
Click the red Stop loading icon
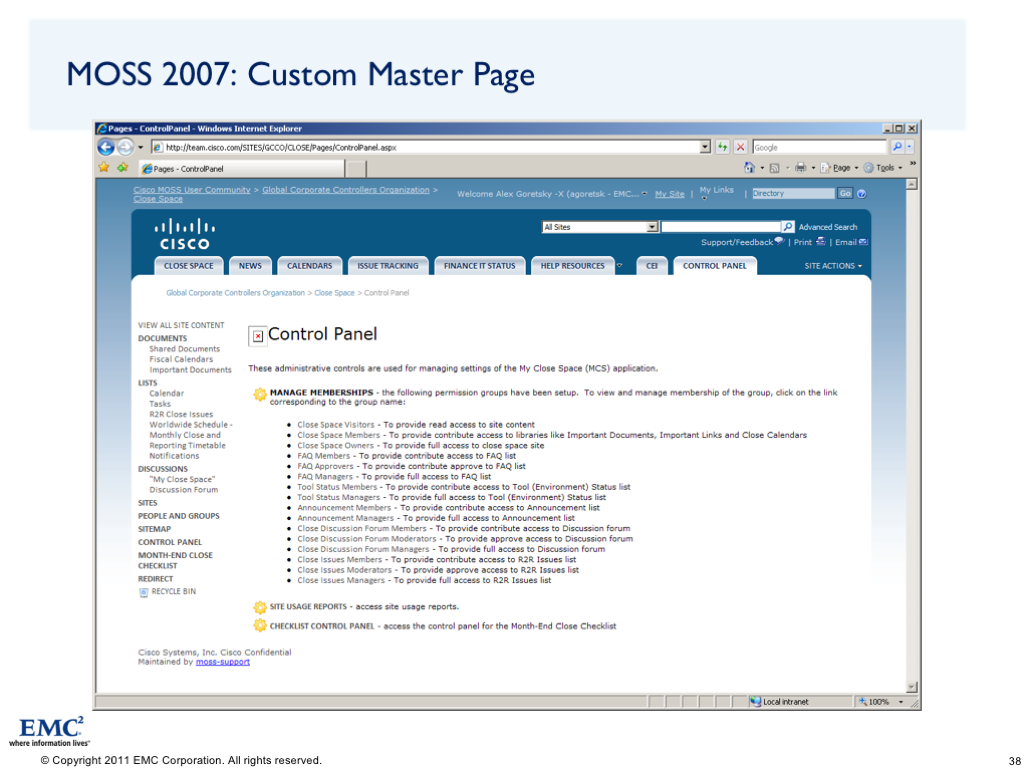pyautogui.click(x=740, y=147)
